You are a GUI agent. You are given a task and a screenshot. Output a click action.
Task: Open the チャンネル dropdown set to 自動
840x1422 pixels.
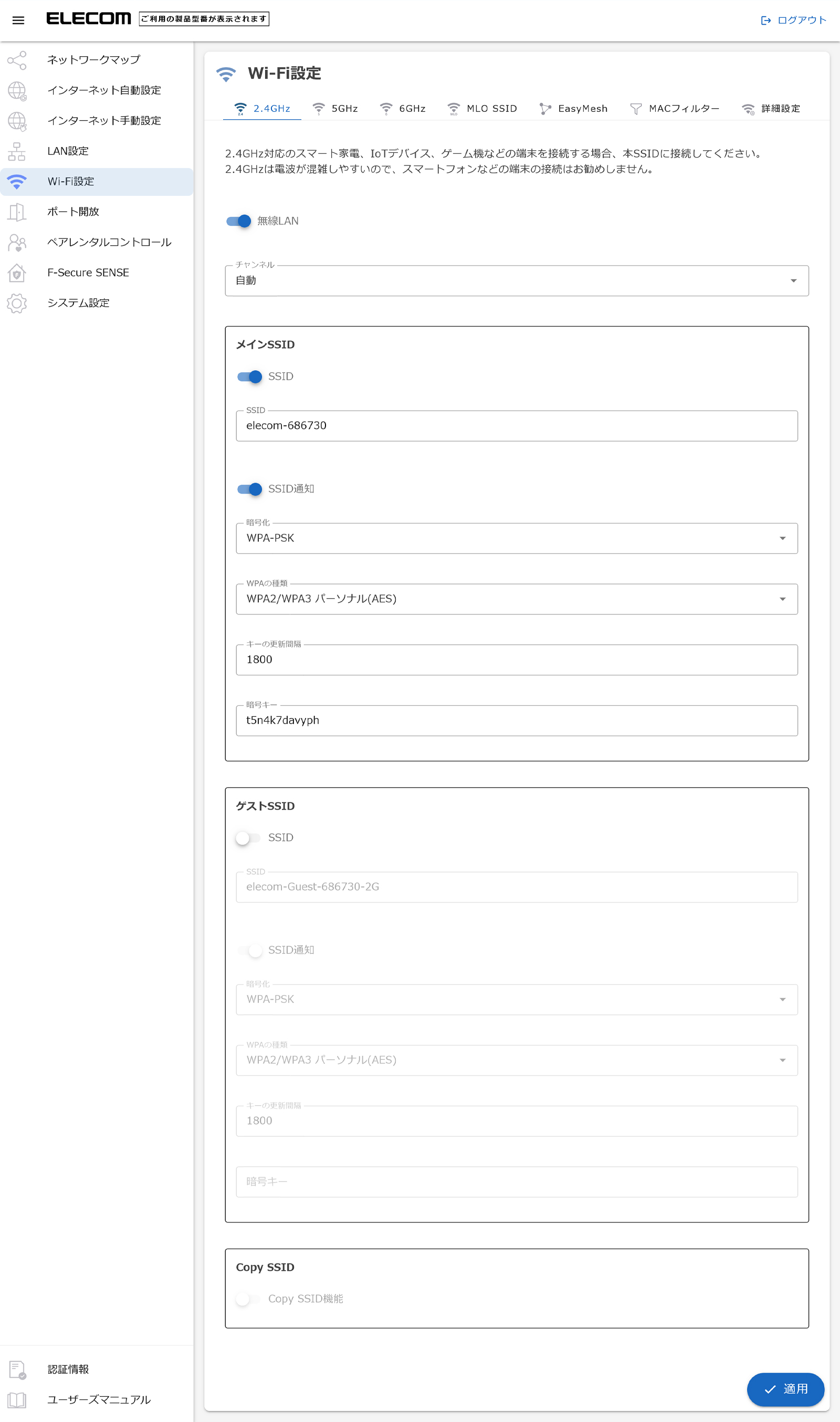(516, 281)
